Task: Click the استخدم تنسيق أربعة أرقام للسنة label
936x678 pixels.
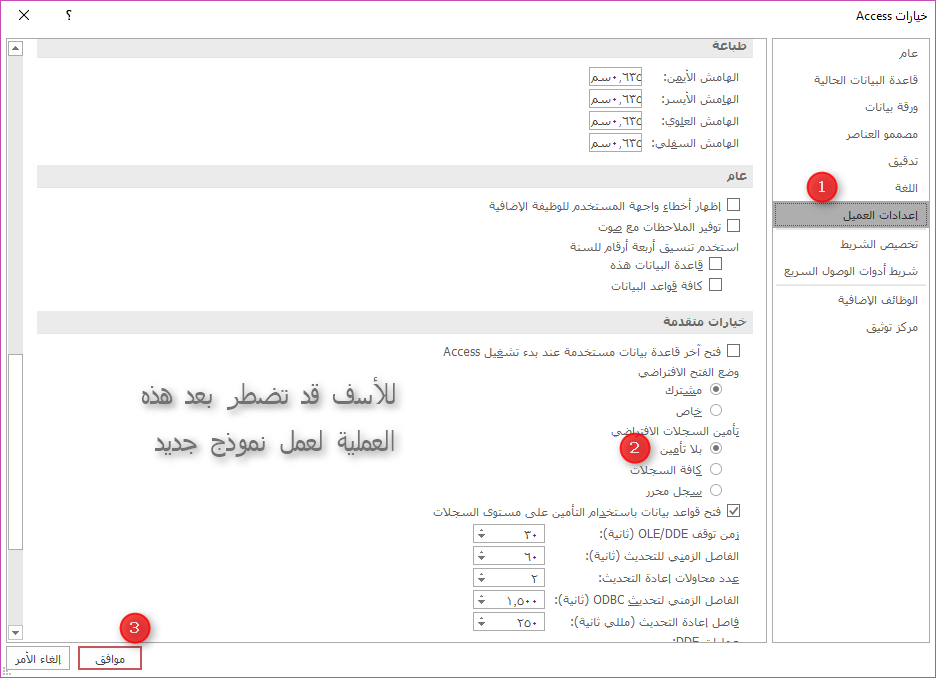Action: [x=654, y=247]
